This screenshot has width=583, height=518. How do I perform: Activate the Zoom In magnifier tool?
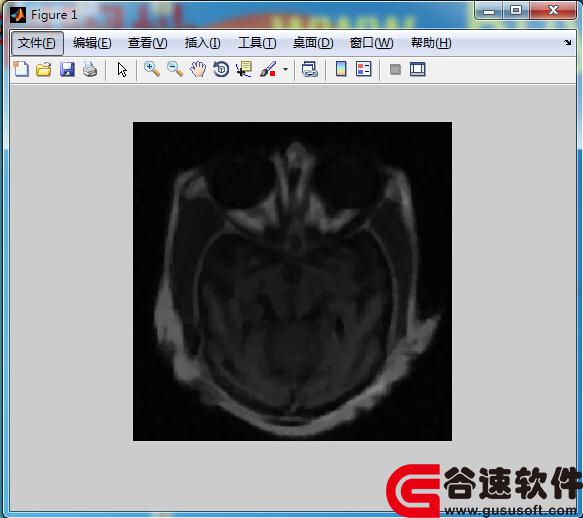(152, 70)
